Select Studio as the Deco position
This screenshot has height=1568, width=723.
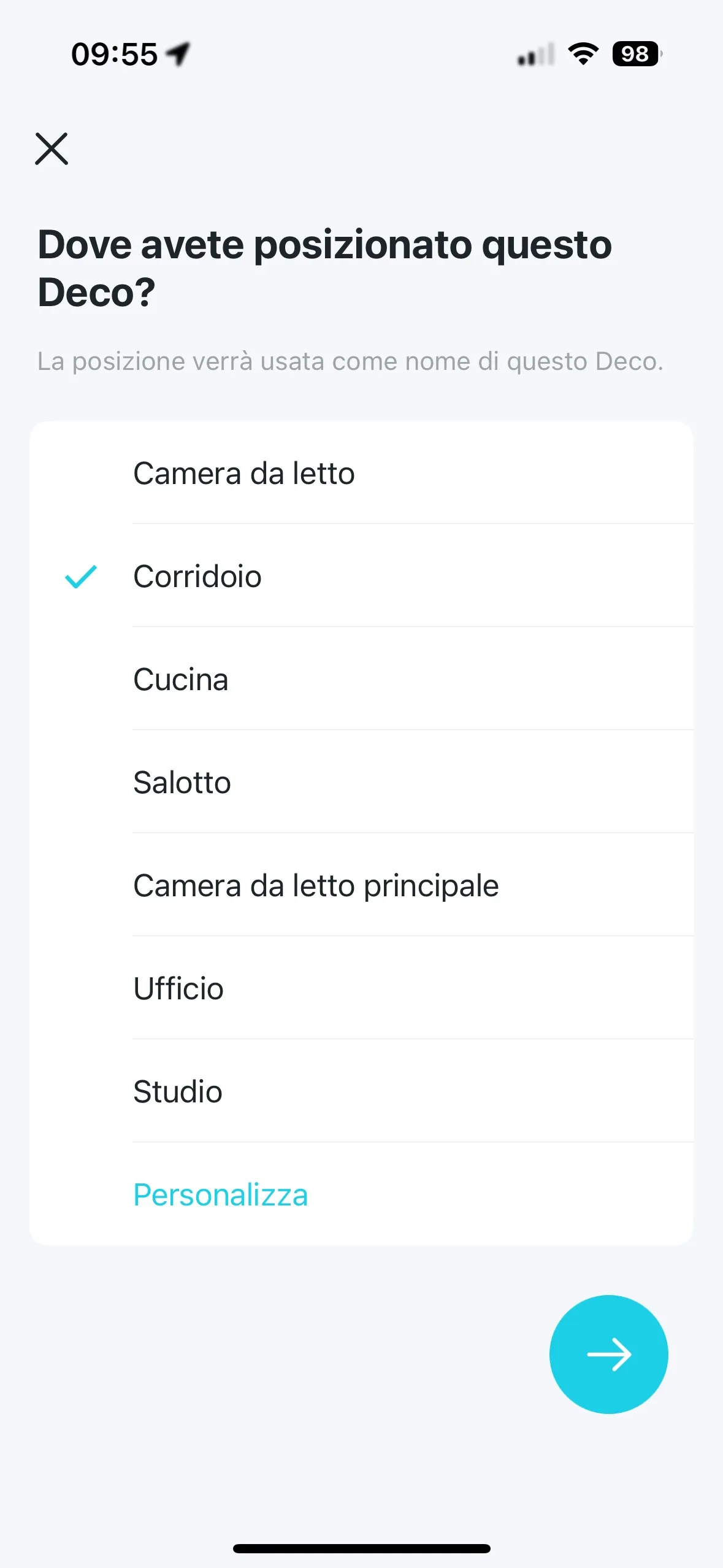(178, 1091)
